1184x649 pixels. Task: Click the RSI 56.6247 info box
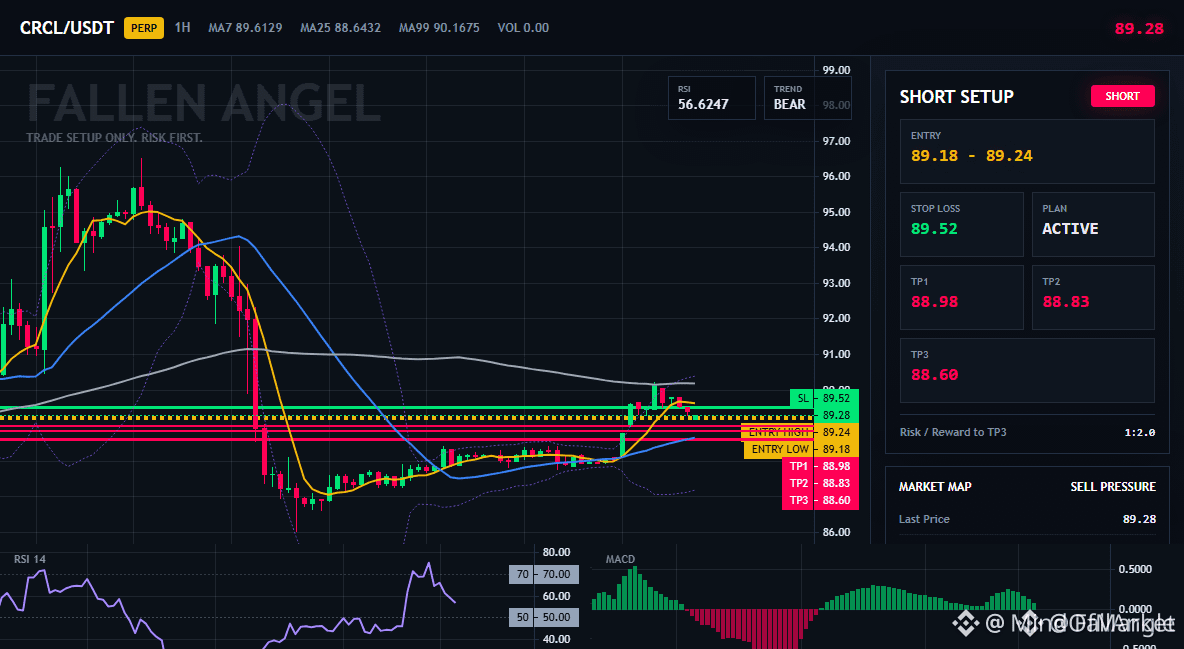711,98
